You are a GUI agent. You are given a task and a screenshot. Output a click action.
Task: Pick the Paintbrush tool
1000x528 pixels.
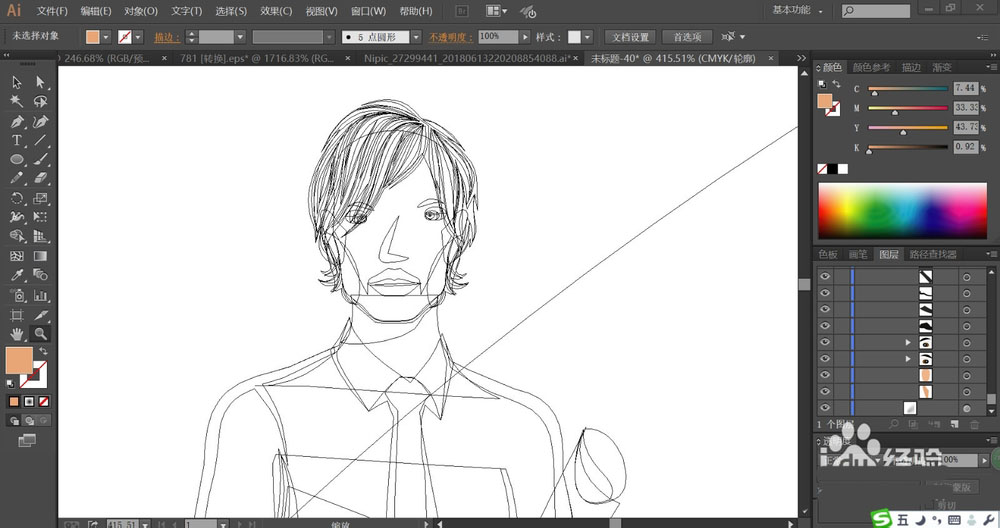point(40,159)
